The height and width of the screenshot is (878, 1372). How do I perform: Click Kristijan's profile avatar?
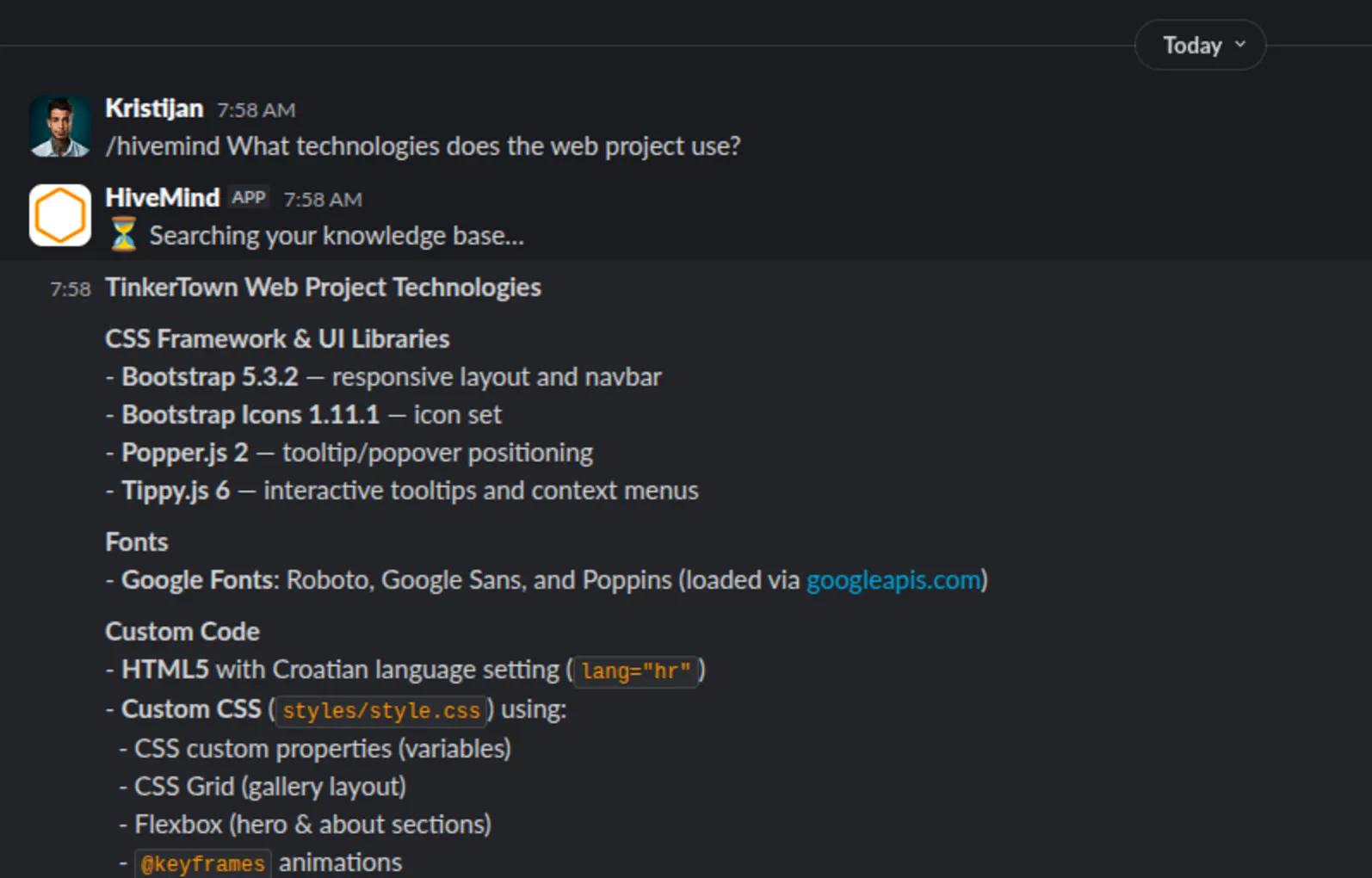tap(60, 126)
